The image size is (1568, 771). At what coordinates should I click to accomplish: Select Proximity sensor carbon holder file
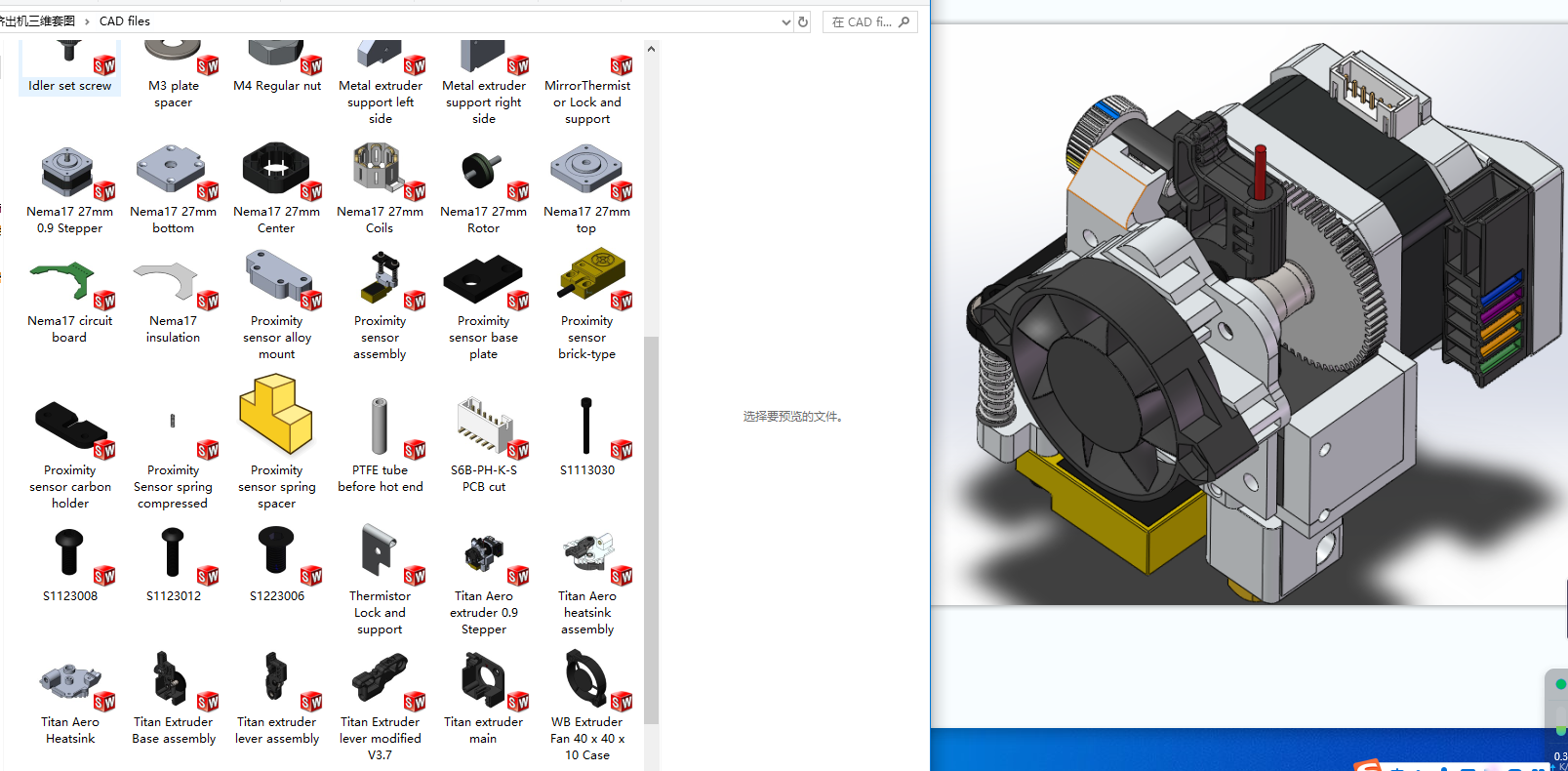point(69,456)
